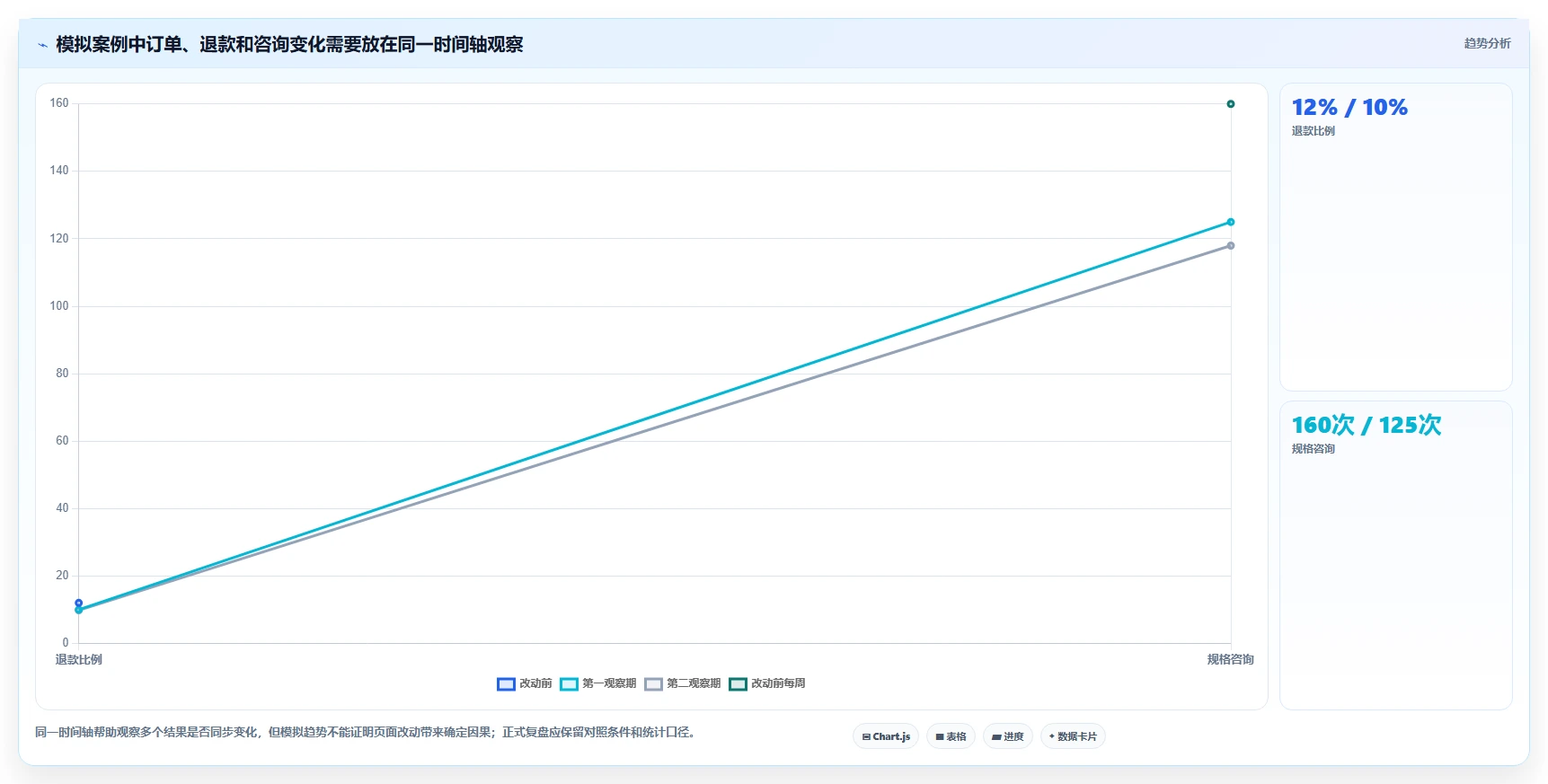The height and width of the screenshot is (784, 1548).
Task: Click the footnote text beginning 同一时间轴帮助观察
Action: point(366,733)
